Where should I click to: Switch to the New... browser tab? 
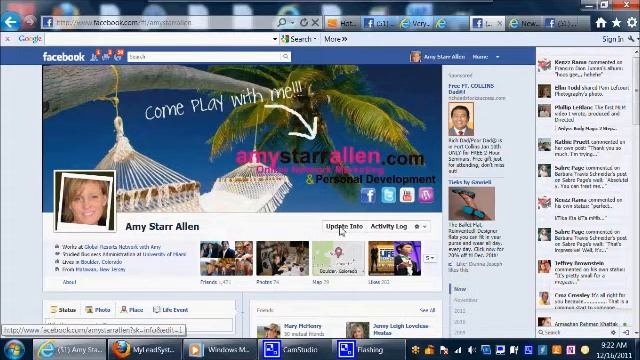(525, 23)
